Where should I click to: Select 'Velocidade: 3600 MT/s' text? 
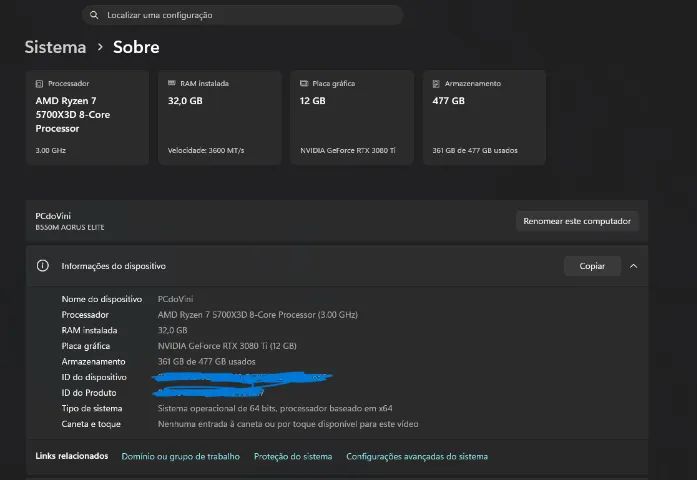coord(206,150)
